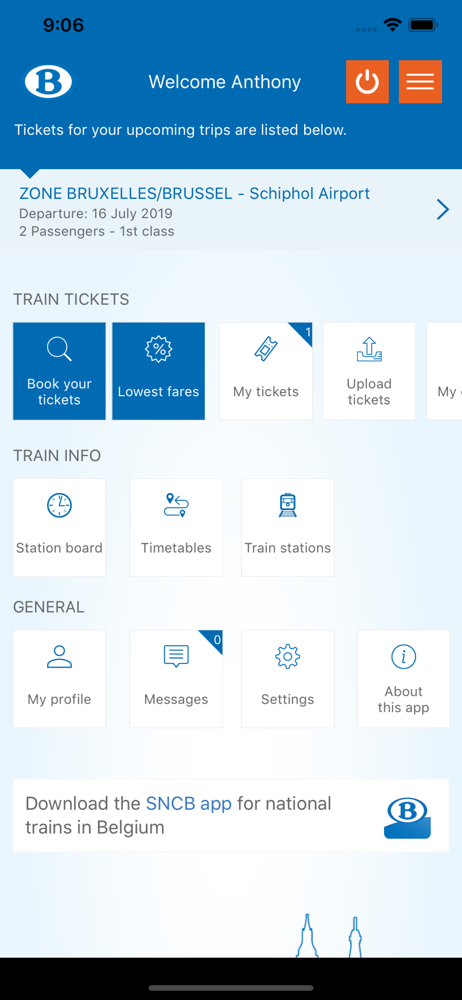The height and width of the screenshot is (1000, 462).
Task: Open My tickets tile
Action: pyautogui.click(x=266, y=371)
